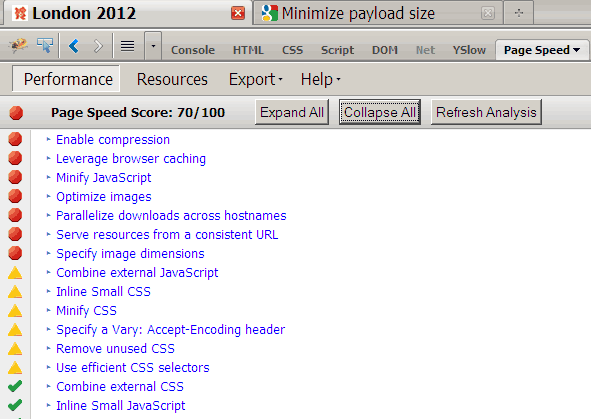Open Serve resources from a consistent URL

[x=167, y=235]
